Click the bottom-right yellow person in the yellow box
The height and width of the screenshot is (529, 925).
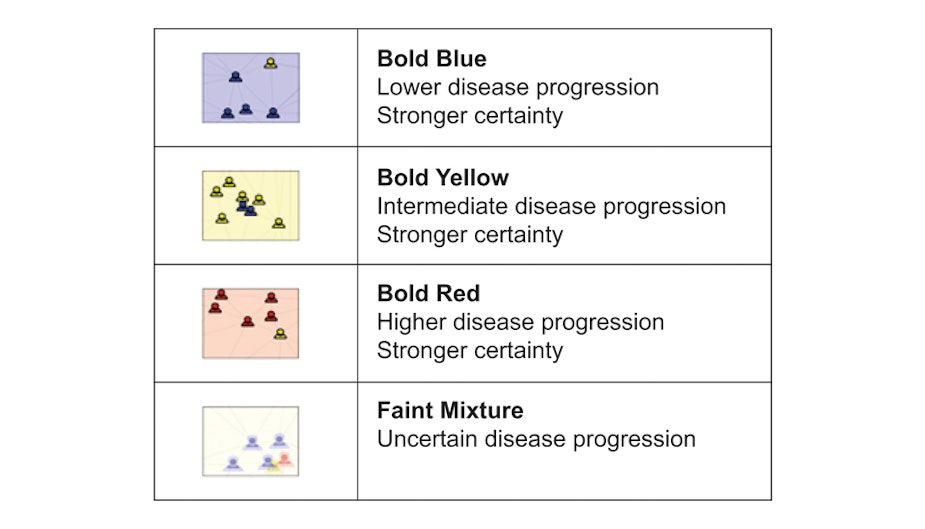tap(278, 222)
